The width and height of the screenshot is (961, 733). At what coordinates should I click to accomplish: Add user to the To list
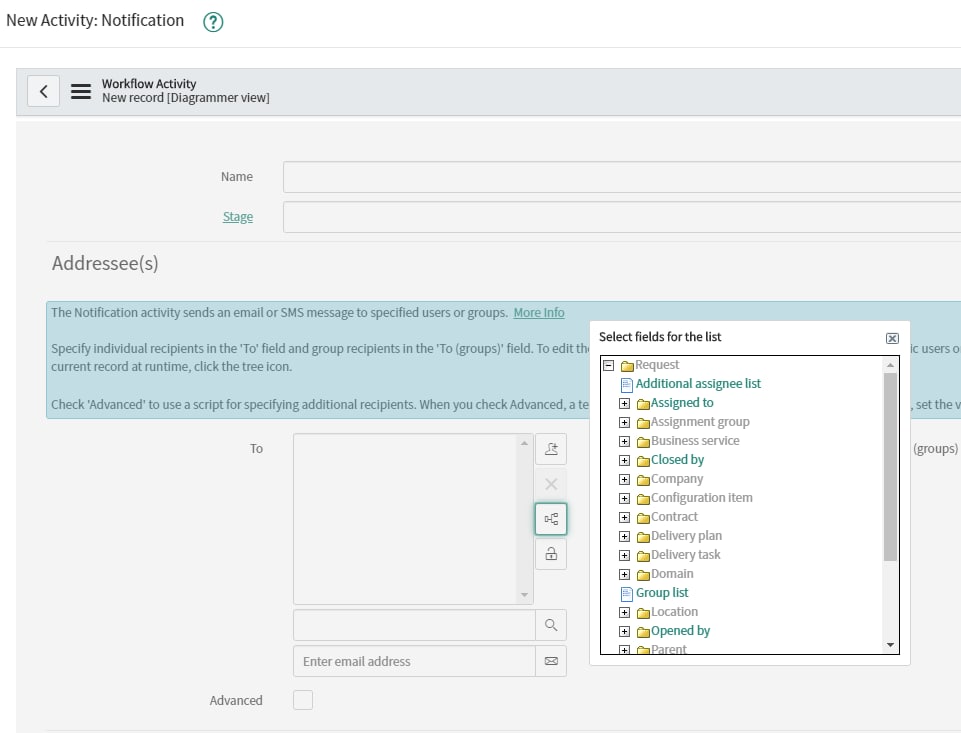(551, 449)
